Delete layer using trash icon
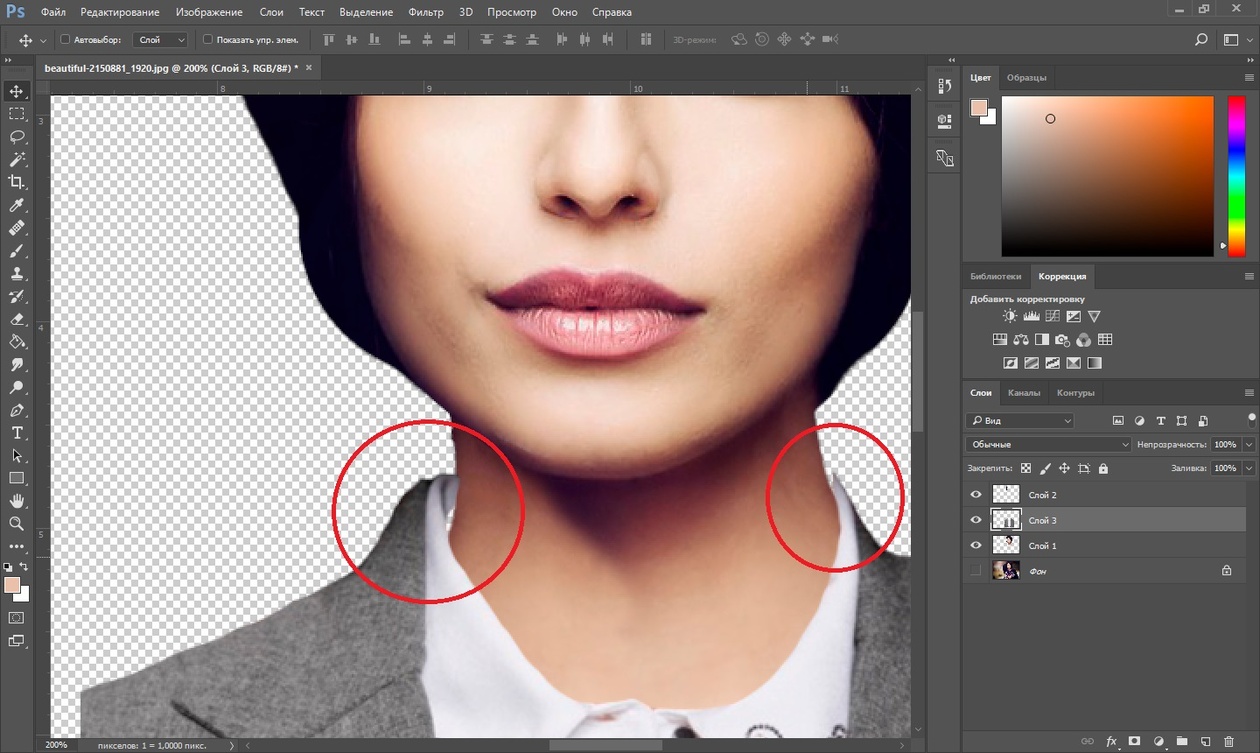Image resolution: width=1260 pixels, height=753 pixels. coord(1230,741)
